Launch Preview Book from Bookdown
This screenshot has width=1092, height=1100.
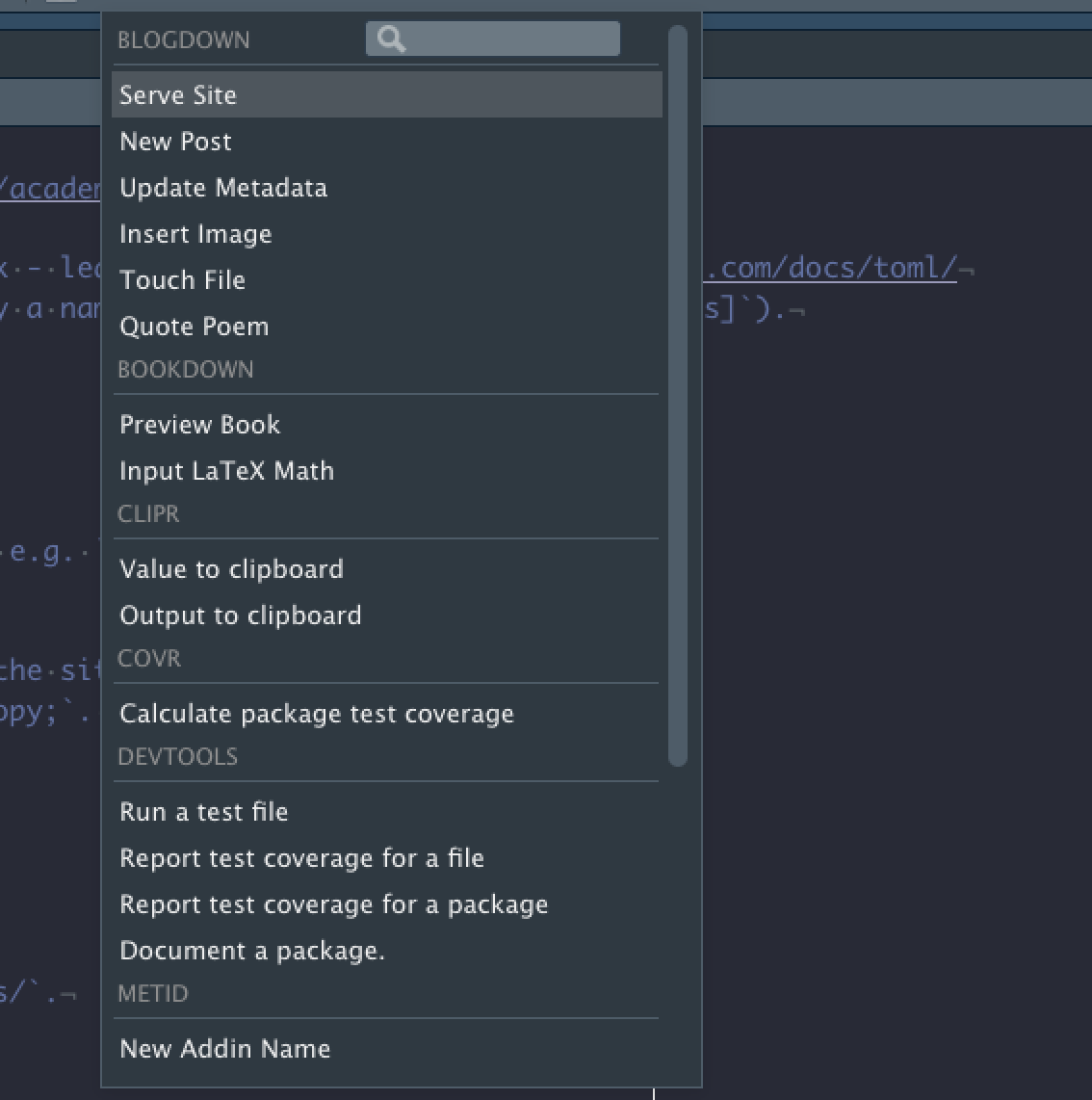tap(199, 425)
